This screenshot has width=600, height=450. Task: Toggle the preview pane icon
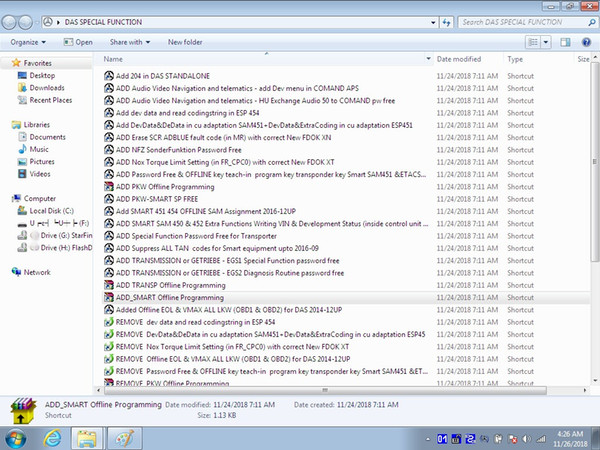tap(565, 42)
